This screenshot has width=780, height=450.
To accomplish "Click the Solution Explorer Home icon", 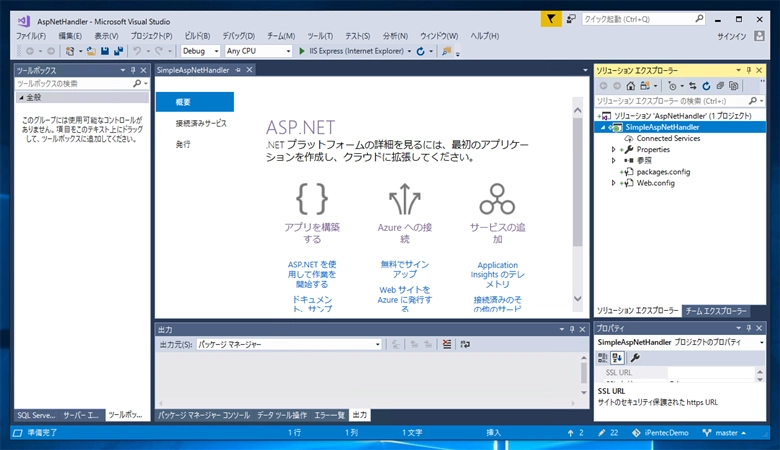I will tap(631, 86).
